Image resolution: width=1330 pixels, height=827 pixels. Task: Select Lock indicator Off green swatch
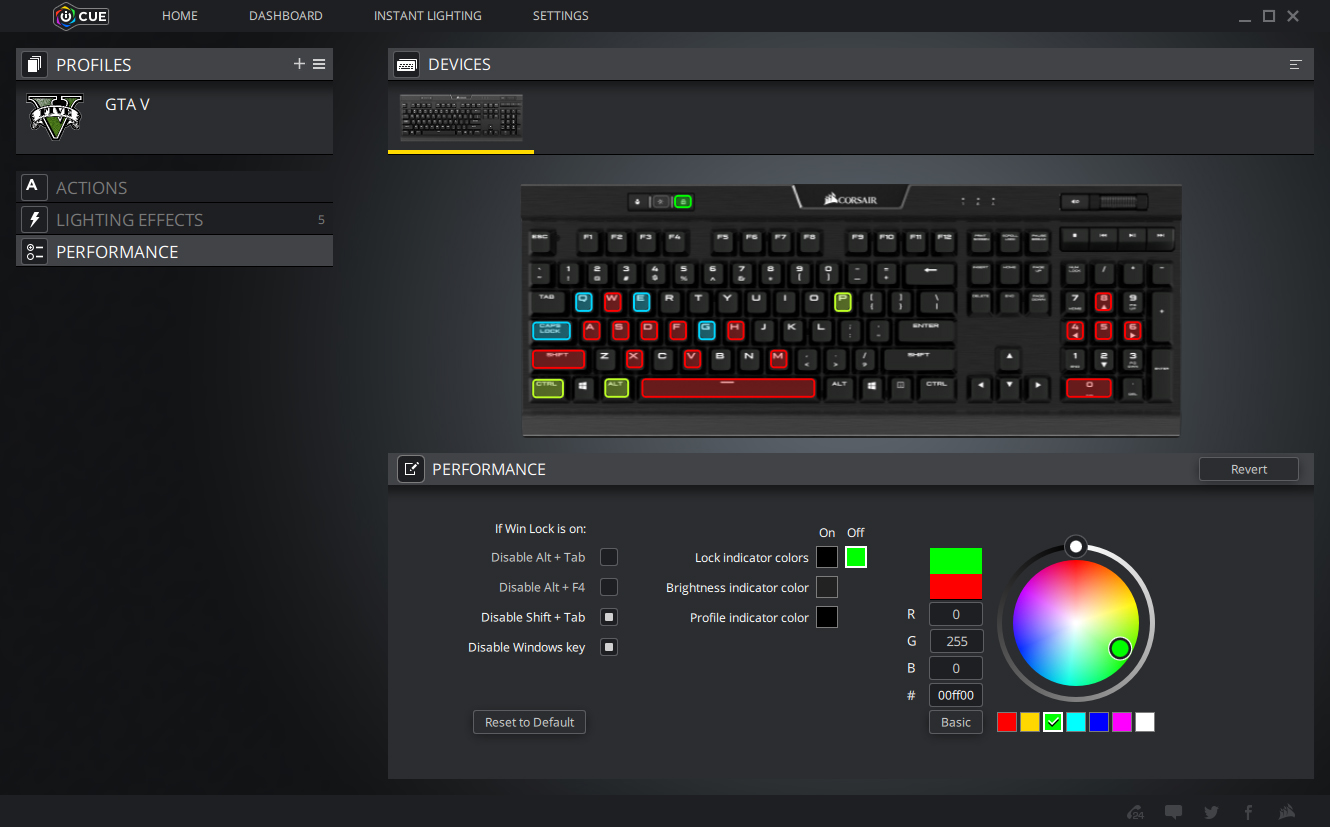[x=856, y=557]
